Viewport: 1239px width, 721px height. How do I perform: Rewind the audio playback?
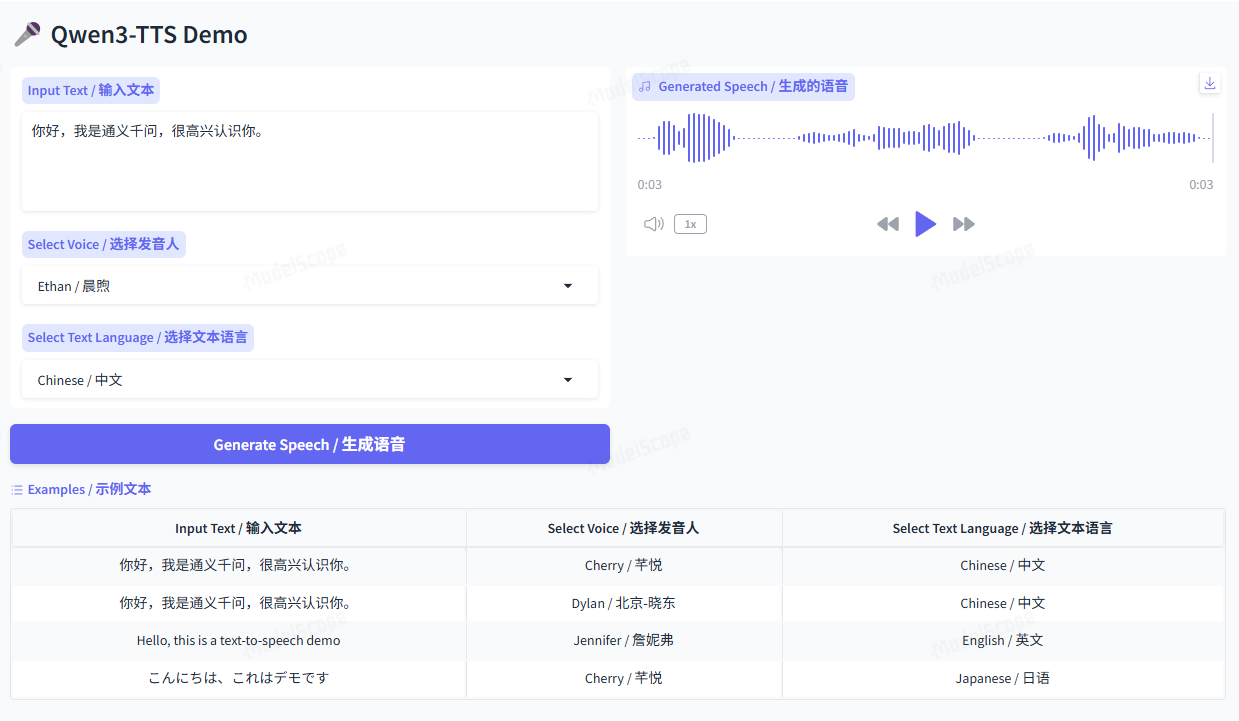click(x=887, y=224)
